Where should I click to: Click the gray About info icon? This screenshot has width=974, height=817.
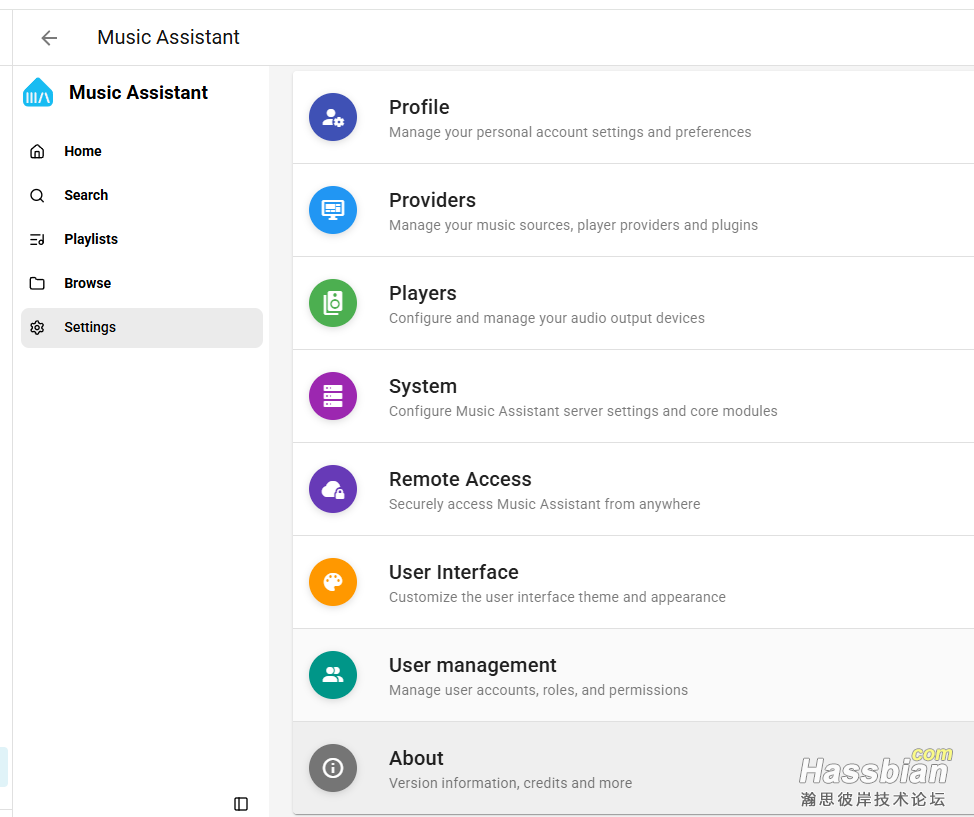tap(333, 768)
